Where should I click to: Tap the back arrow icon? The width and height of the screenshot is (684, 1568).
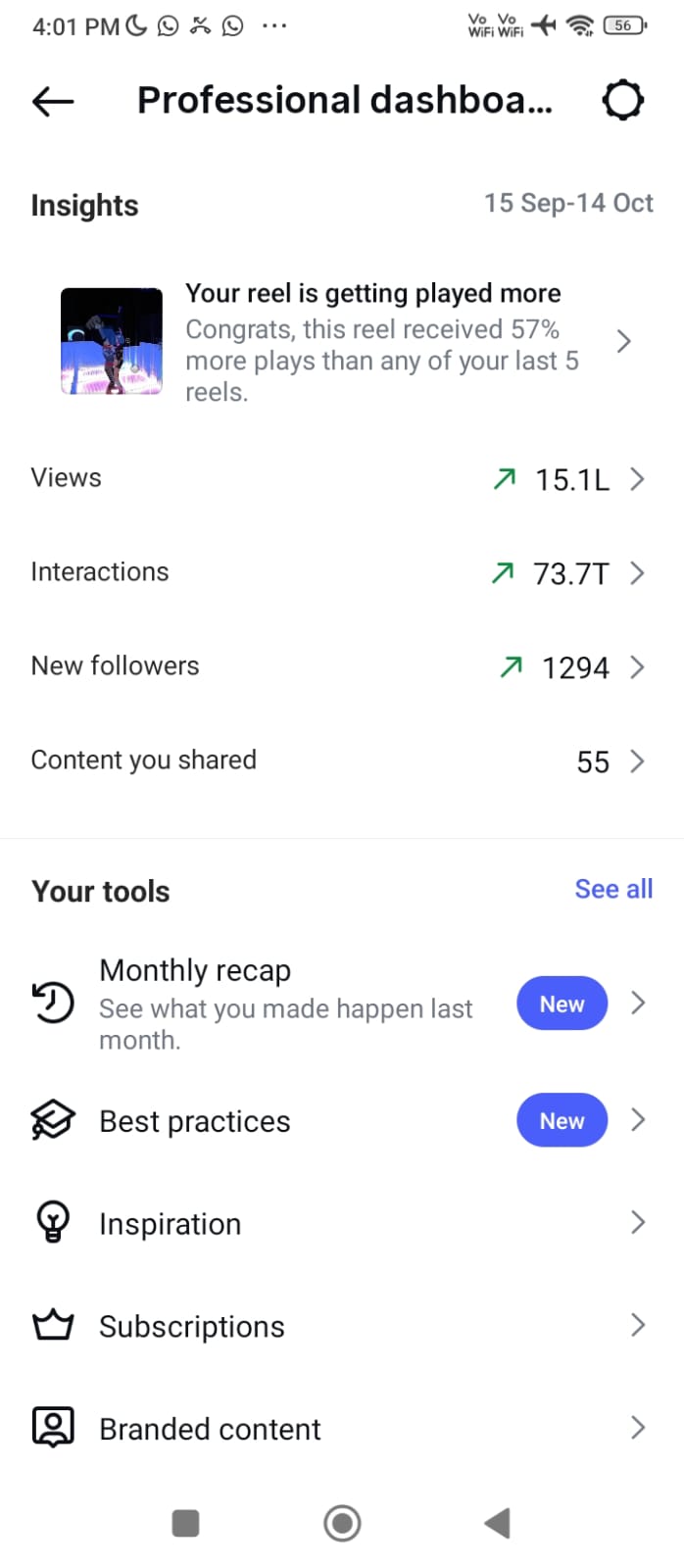pos(53,100)
